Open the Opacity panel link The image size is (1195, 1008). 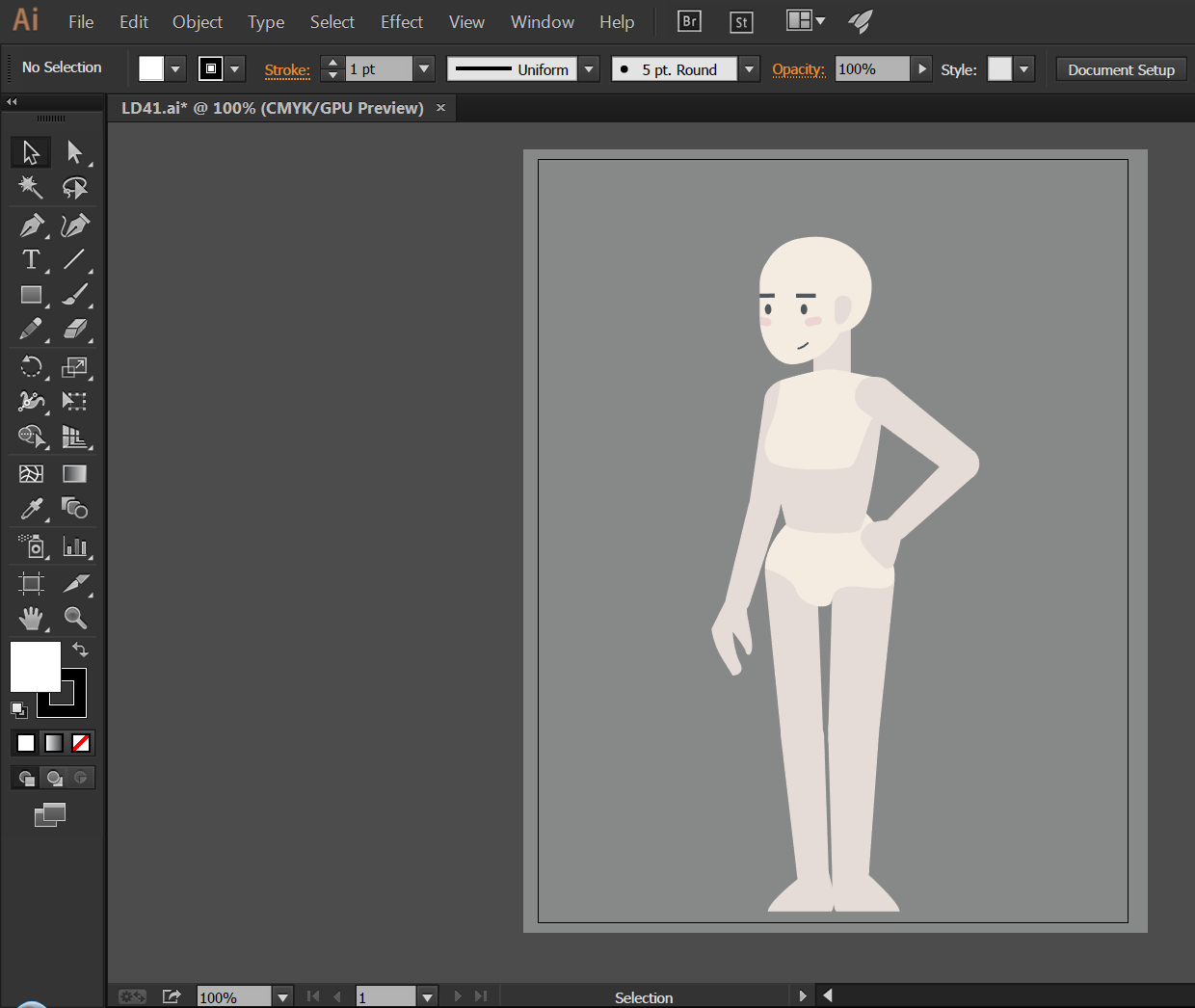click(799, 69)
